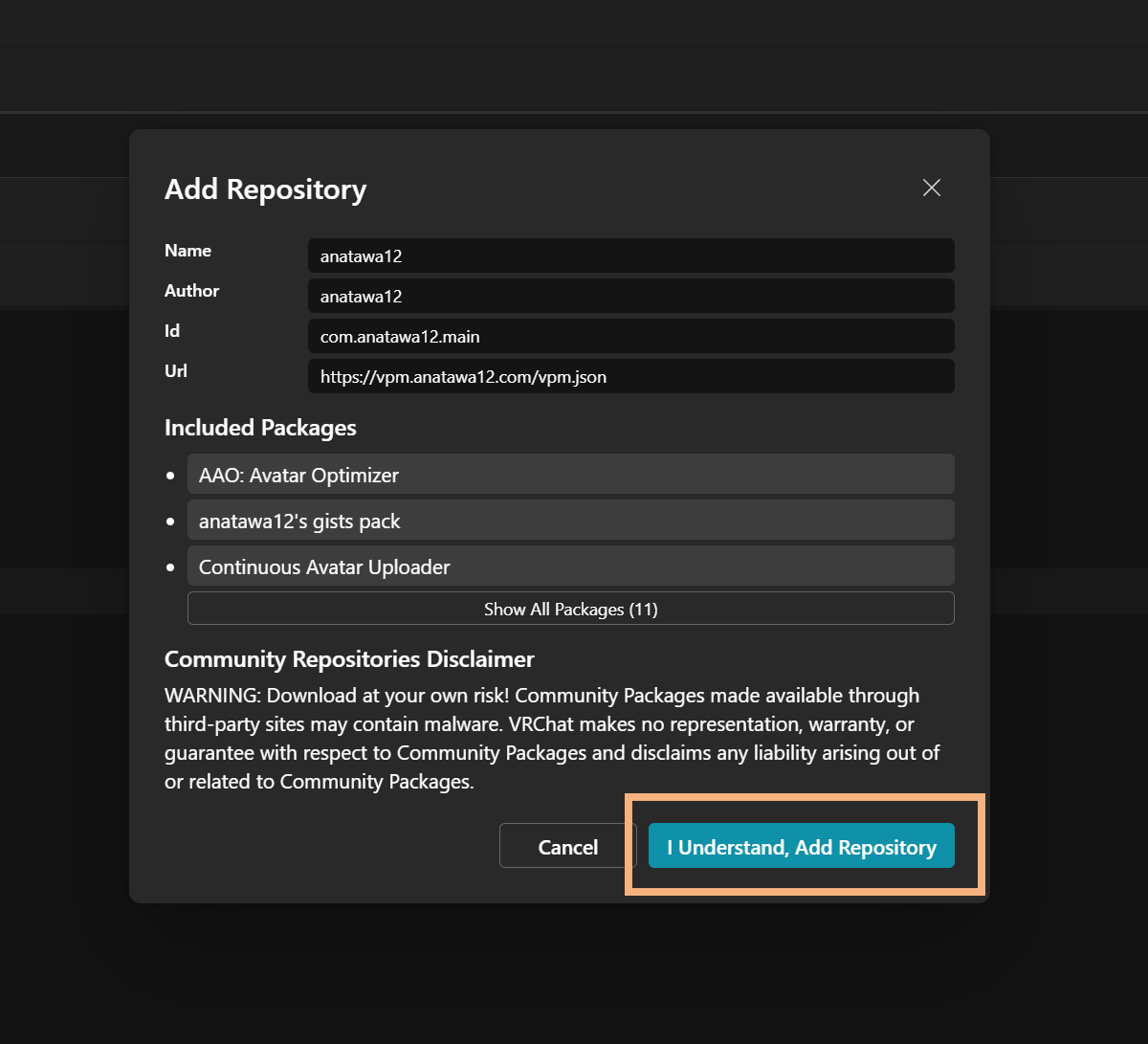The image size is (1148, 1044).
Task: Select the AAO: Avatar Optimizer package
Action: (571, 475)
